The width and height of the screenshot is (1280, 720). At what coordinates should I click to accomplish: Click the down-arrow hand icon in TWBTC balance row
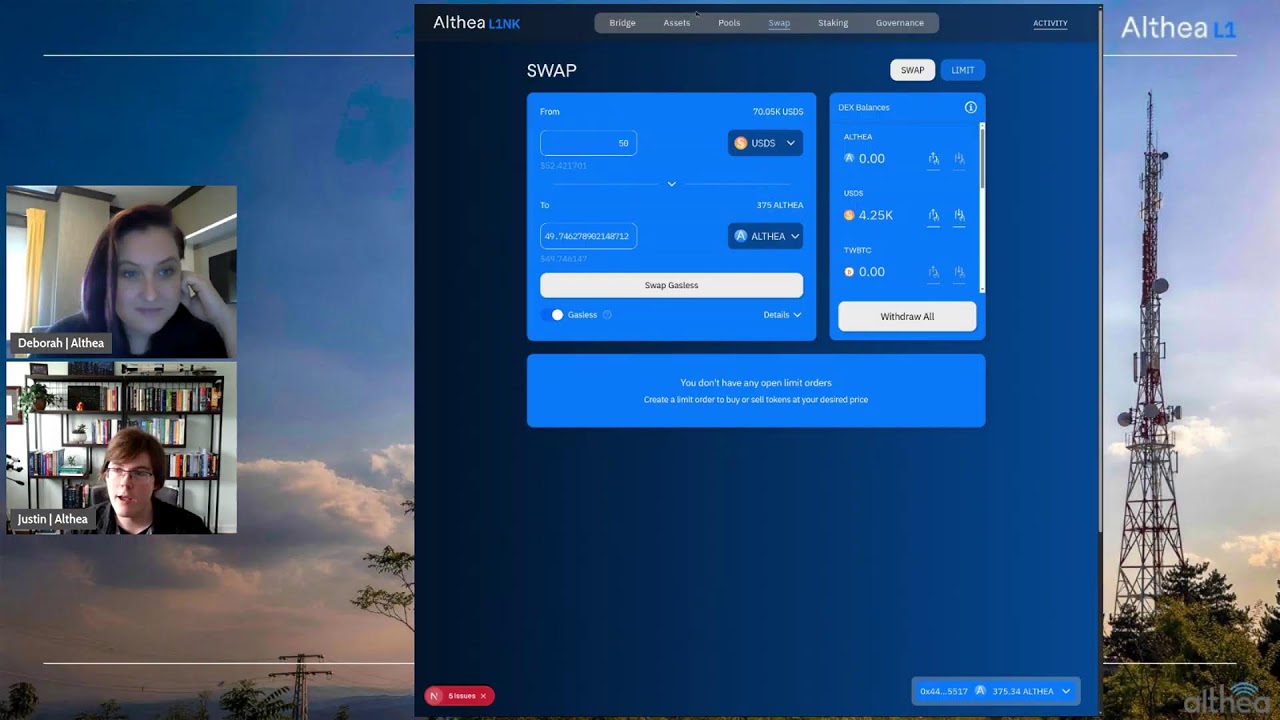(959, 272)
